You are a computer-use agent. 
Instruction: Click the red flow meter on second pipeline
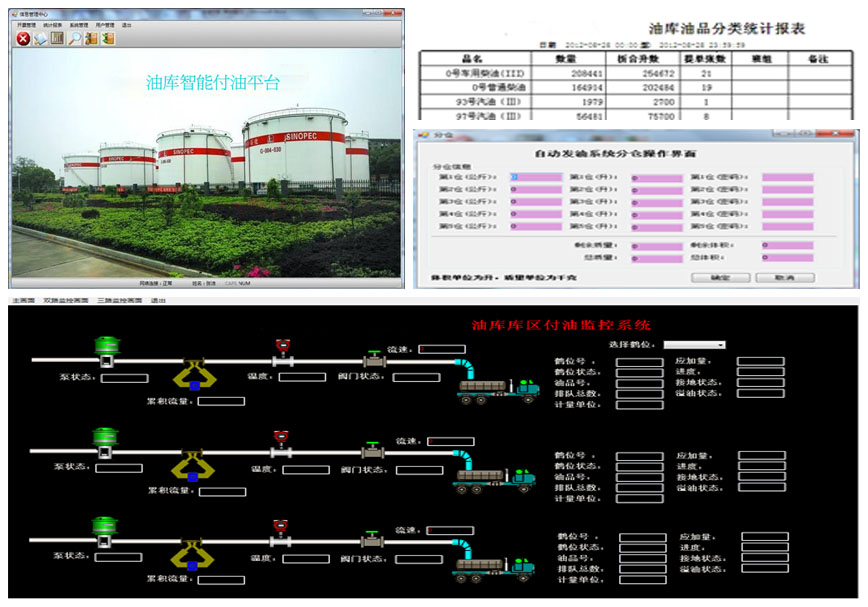(281, 437)
